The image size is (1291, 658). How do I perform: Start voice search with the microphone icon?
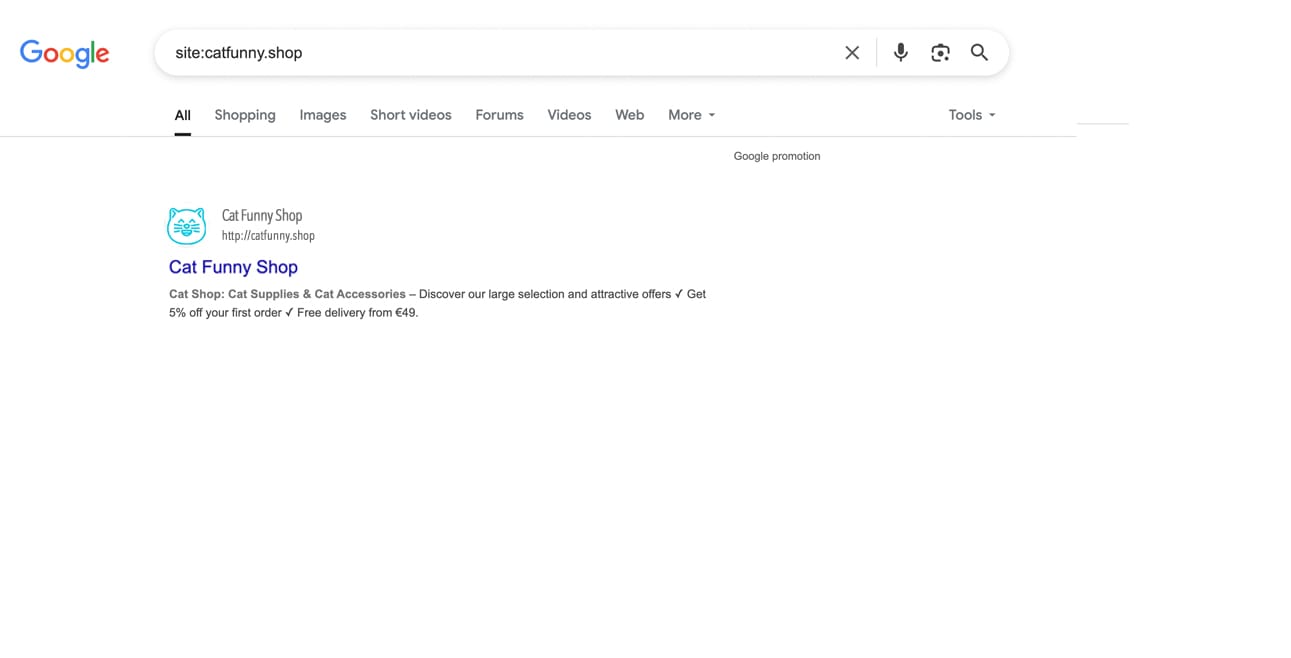(901, 53)
